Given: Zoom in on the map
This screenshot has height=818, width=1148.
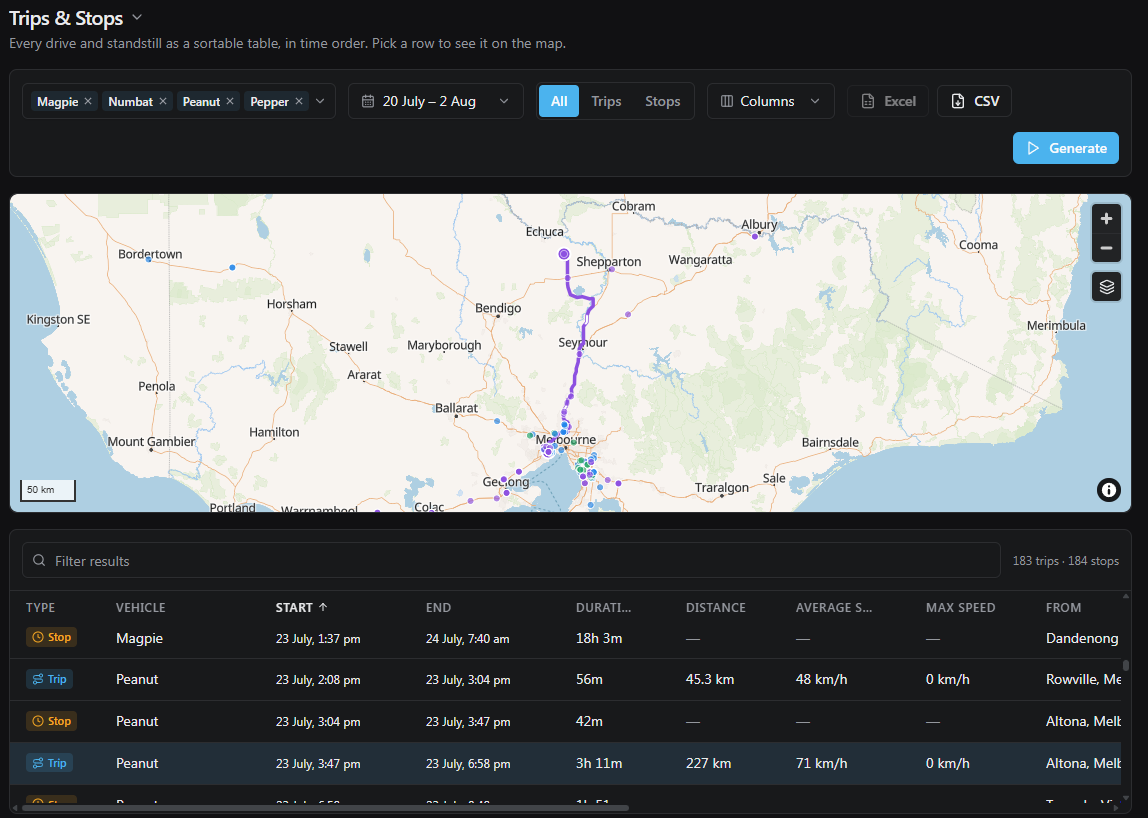Looking at the screenshot, I should click(x=1106, y=218).
